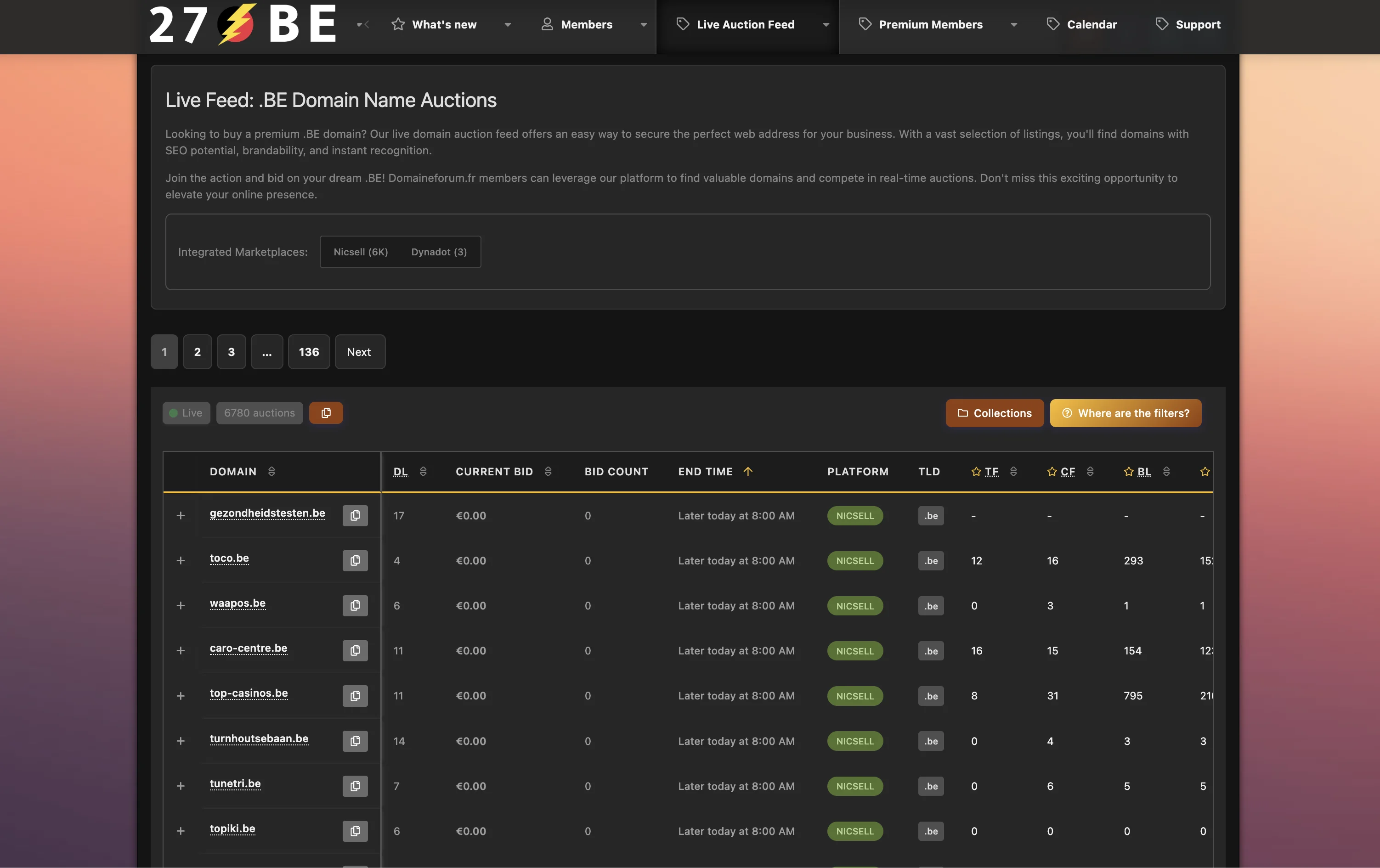Open the What's new dropdown arrow
Viewport: 1380px width, 868px height.
point(507,25)
